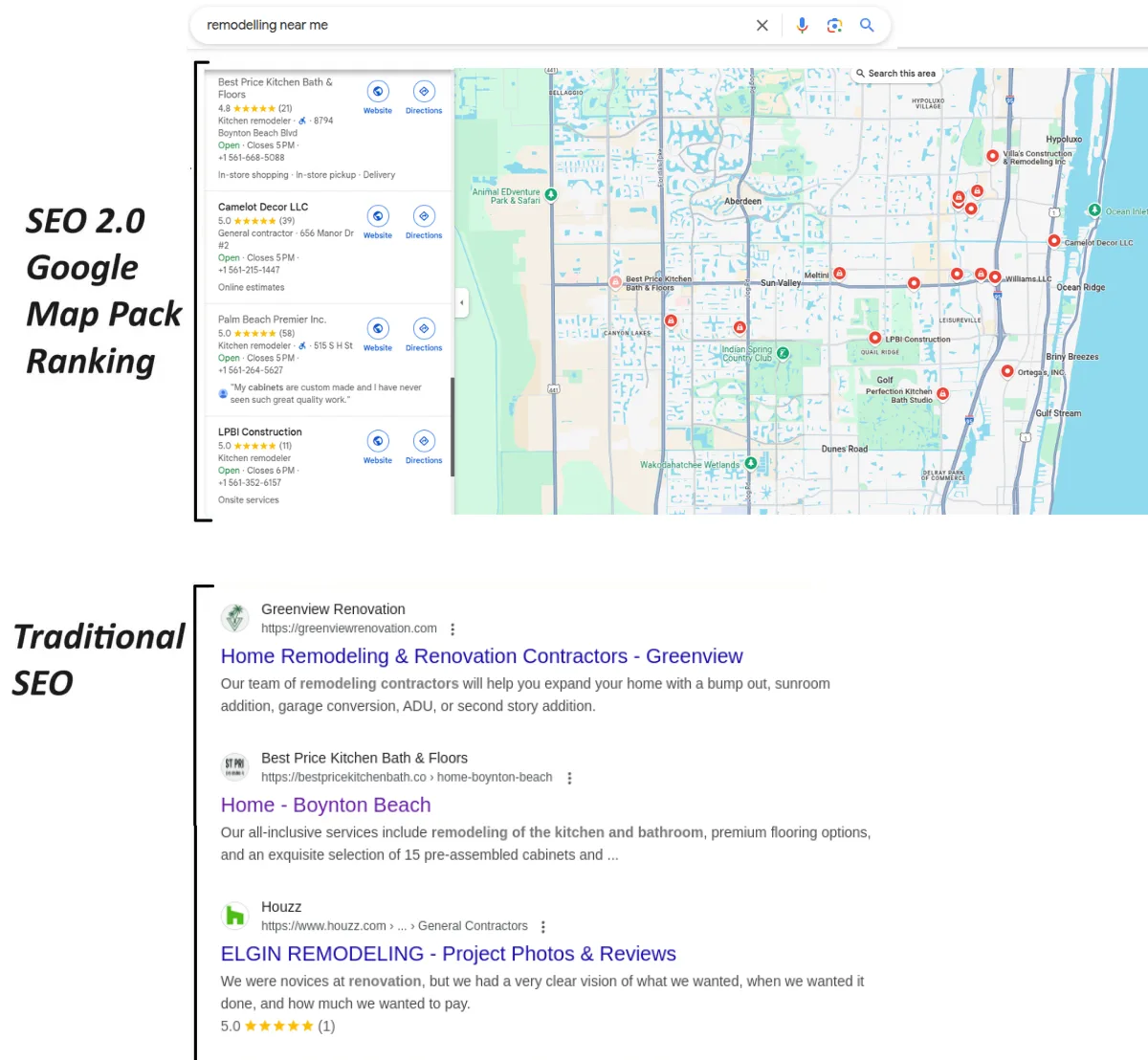Click phone number +1 561-352-6157
The height and width of the screenshot is (1060, 1148).
250,483
